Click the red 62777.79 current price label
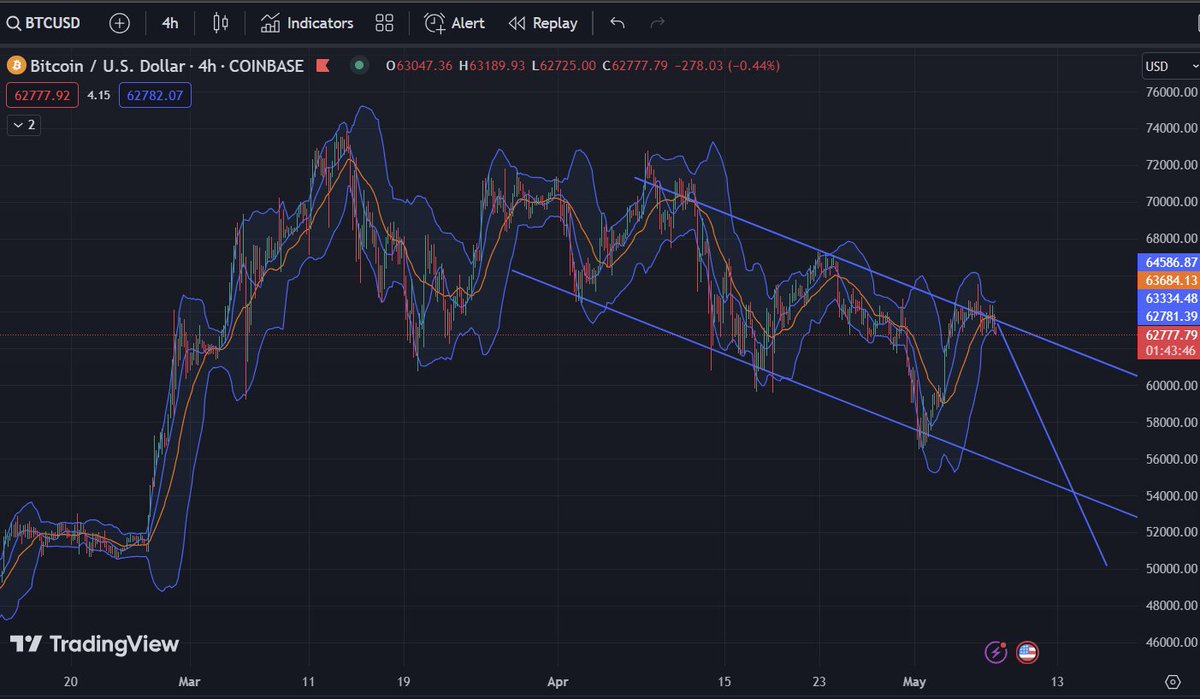 coord(1168,335)
